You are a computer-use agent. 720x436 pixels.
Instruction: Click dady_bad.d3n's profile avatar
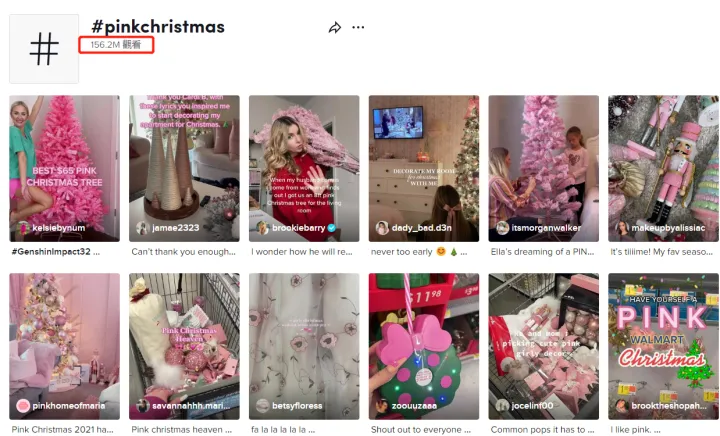pos(382,228)
